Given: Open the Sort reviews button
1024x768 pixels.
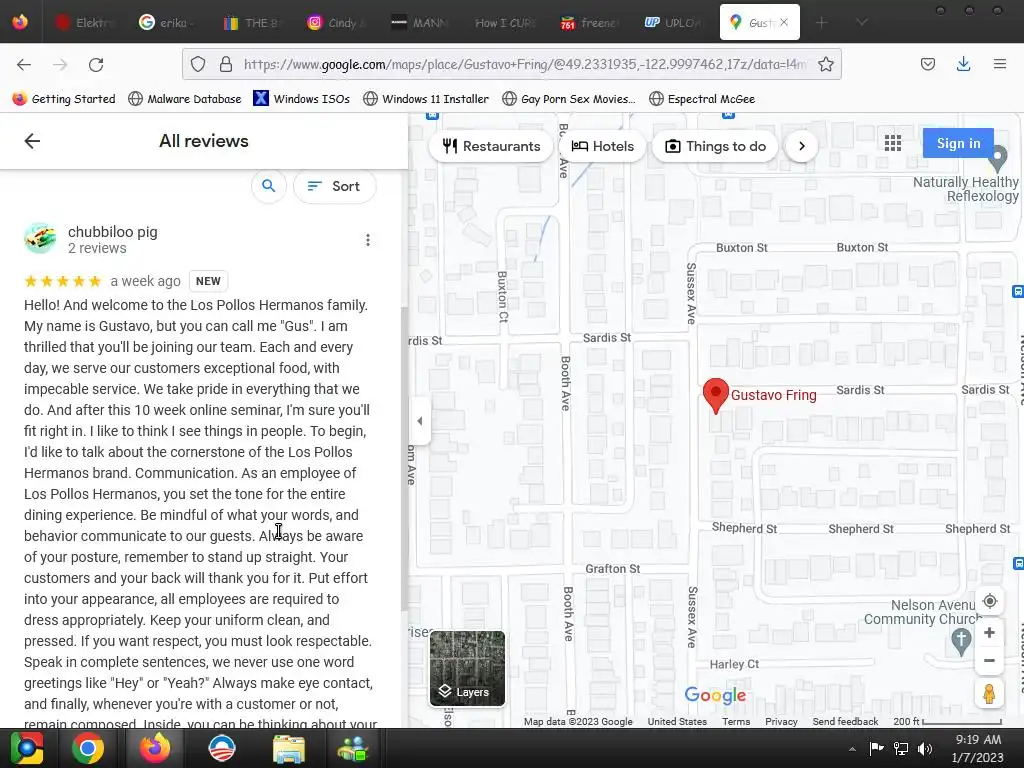Looking at the screenshot, I should 334,186.
